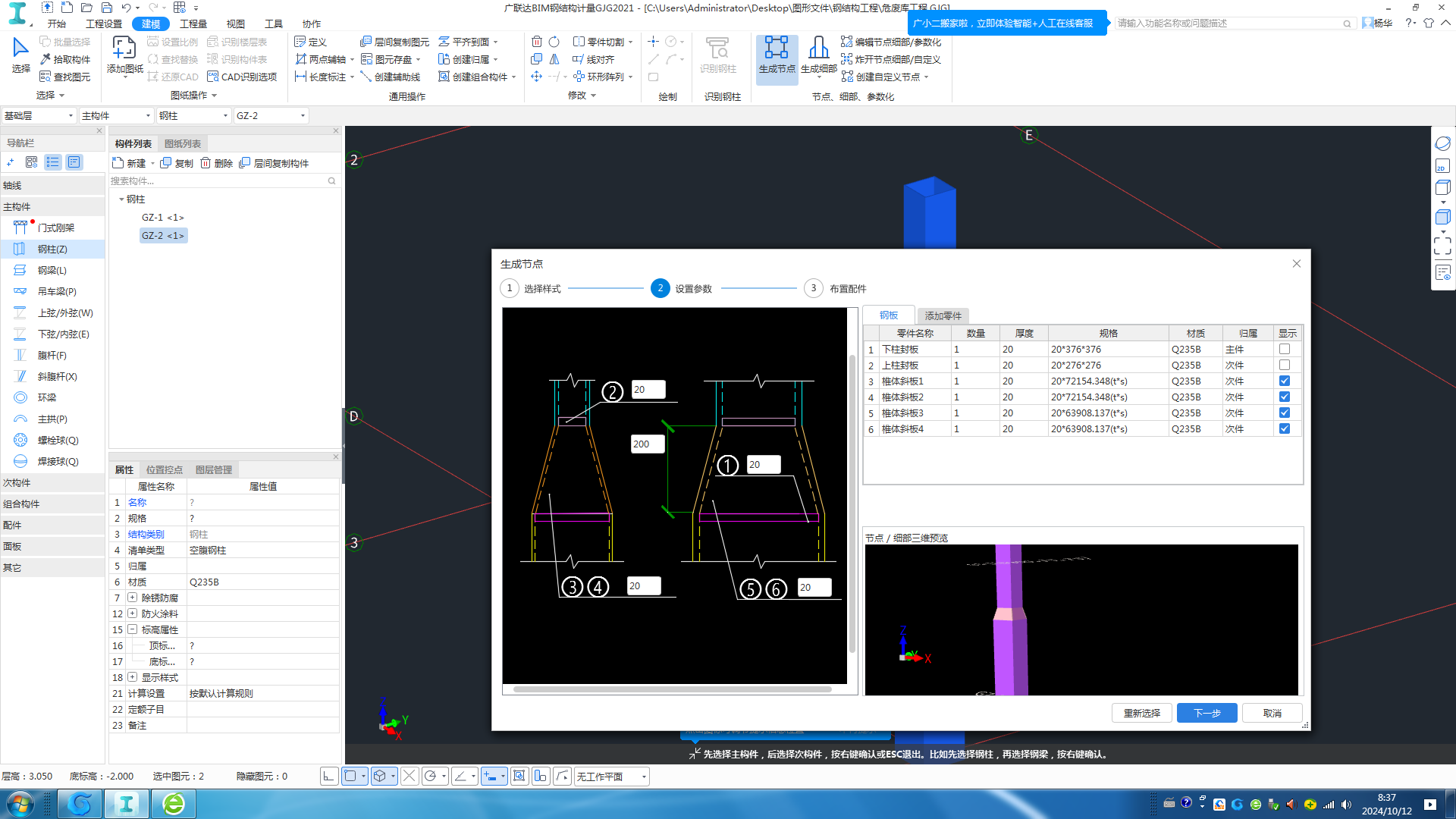
Task: Open the 钢柱 type dropdown
Action: [193, 115]
